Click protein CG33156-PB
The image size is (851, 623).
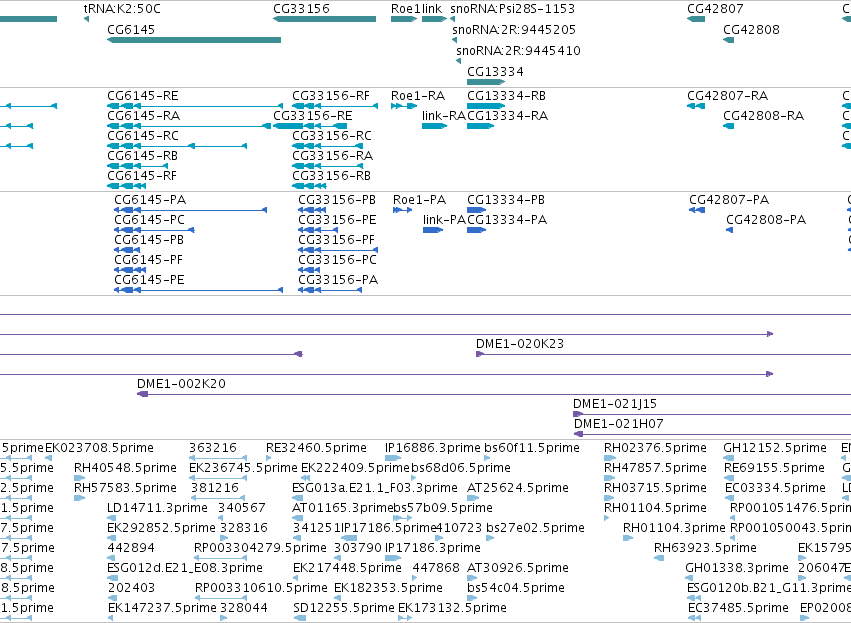coord(337,200)
